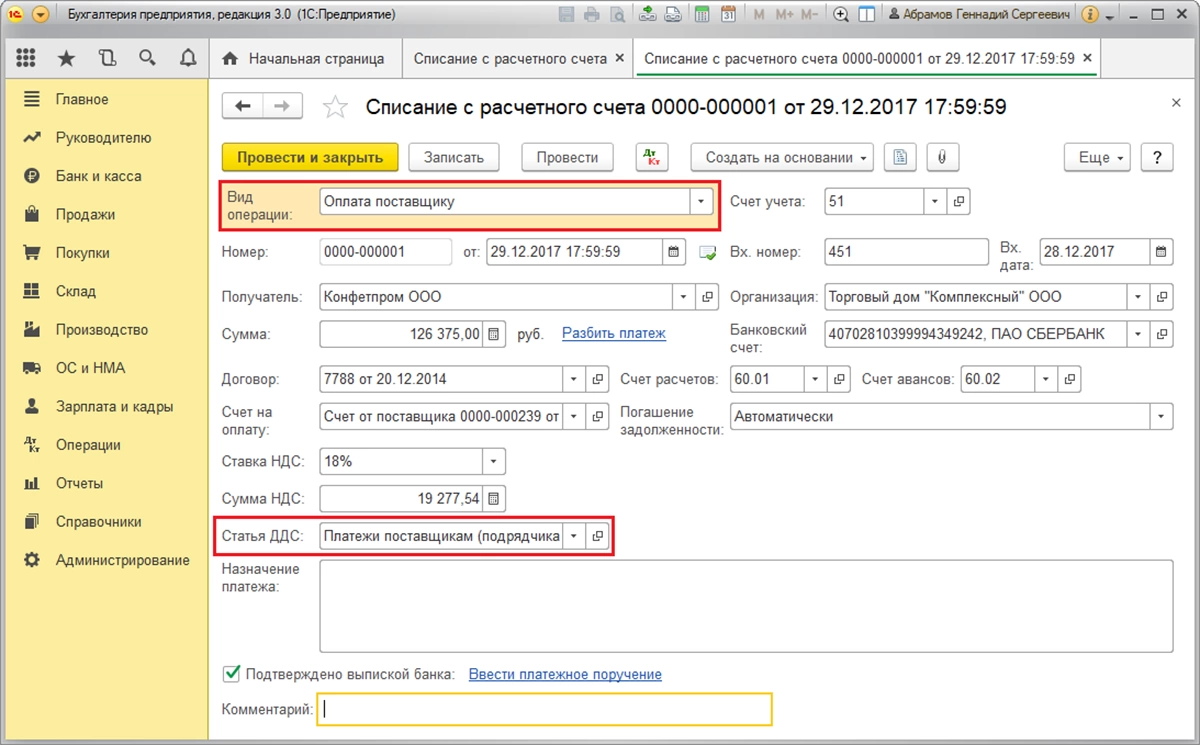This screenshot has width=1200, height=745.
Task: Open the sections grid menu icon
Action: (27, 58)
